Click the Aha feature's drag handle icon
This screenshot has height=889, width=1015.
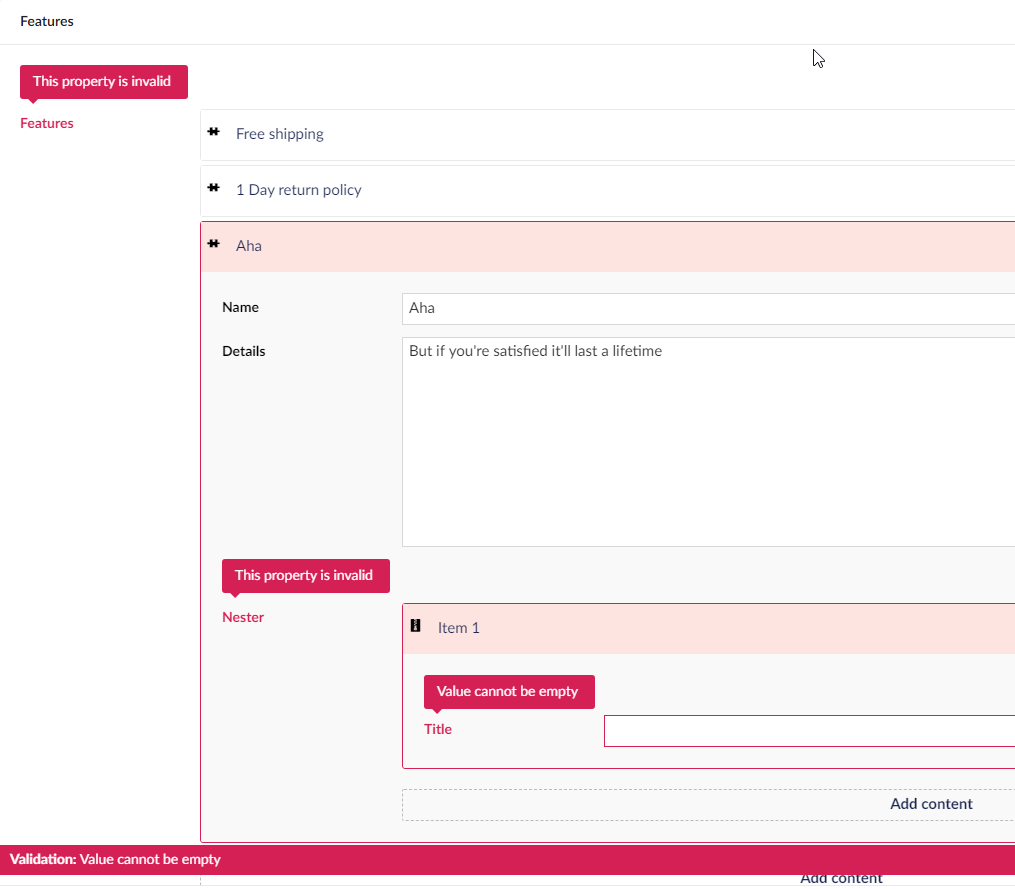(x=212, y=244)
